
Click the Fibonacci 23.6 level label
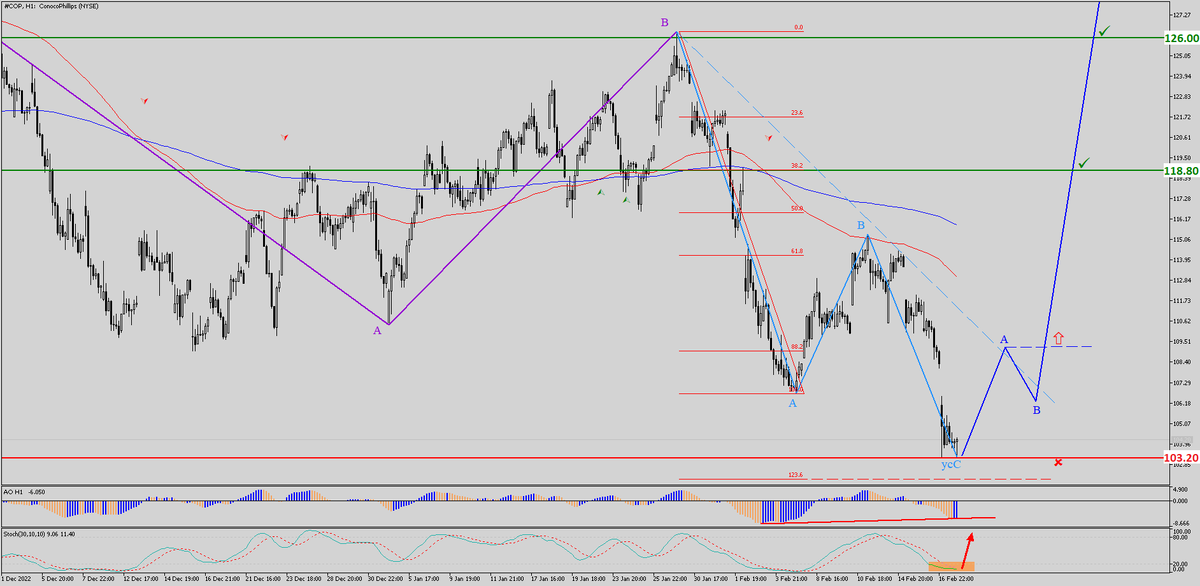(x=797, y=113)
